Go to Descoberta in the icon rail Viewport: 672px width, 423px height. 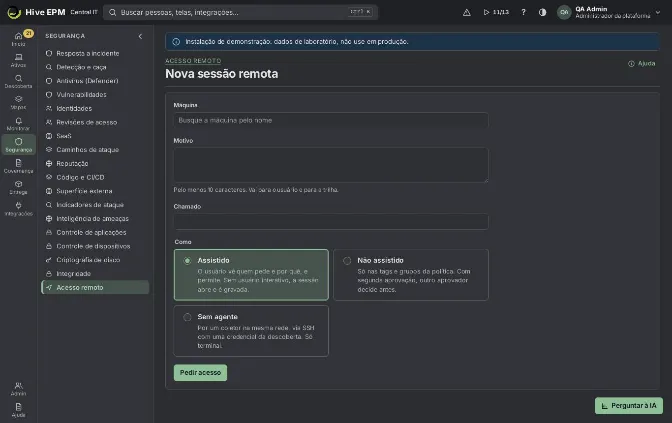18,81
